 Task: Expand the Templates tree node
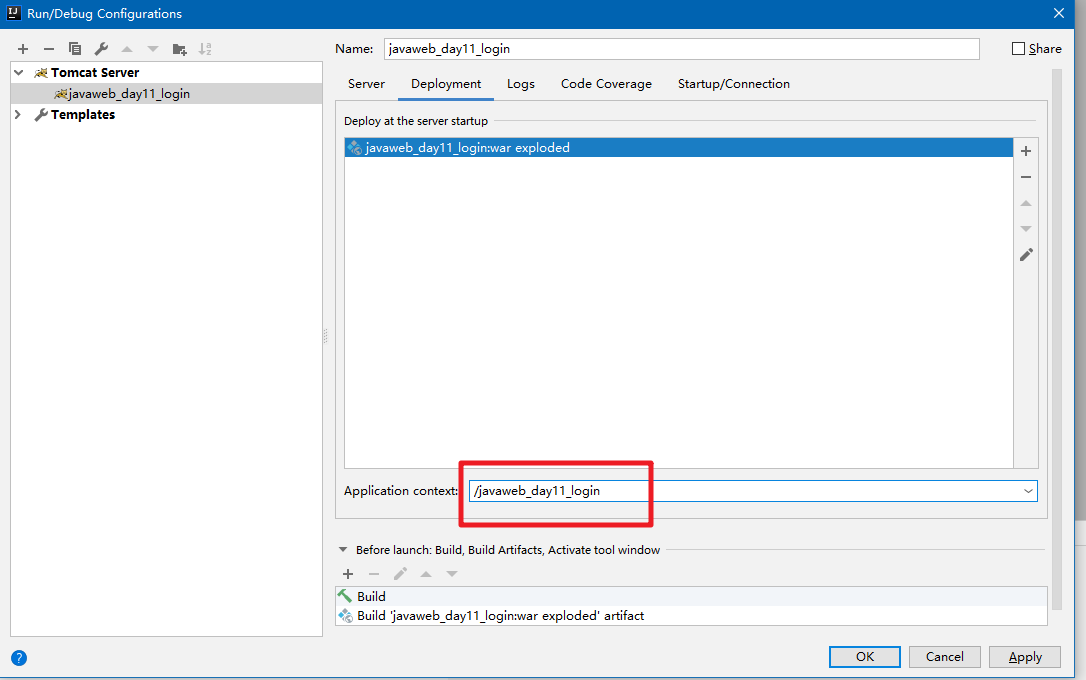(x=19, y=114)
